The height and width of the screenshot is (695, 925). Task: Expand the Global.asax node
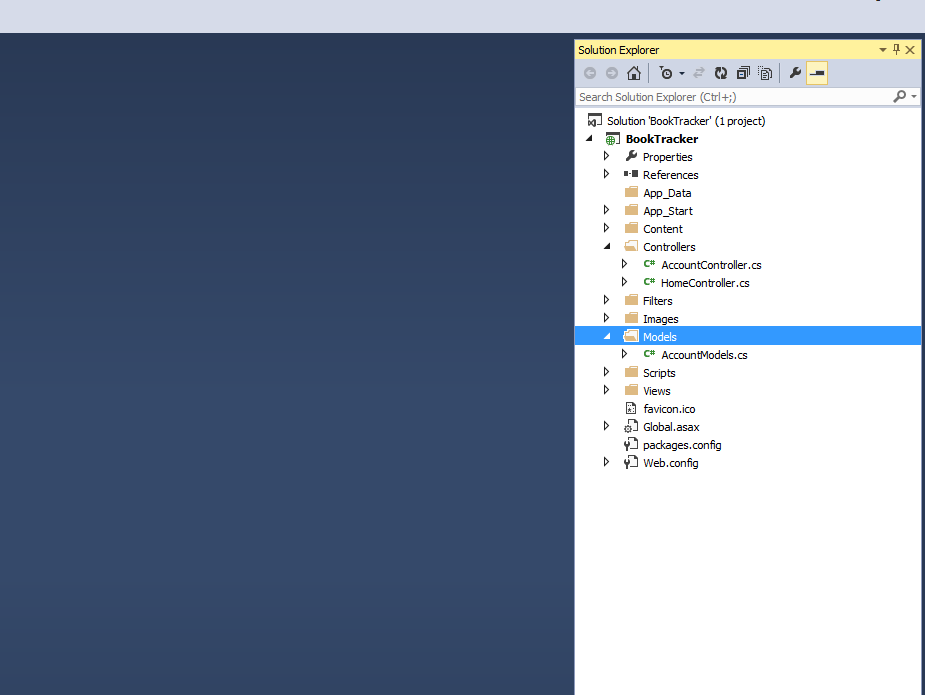point(606,426)
